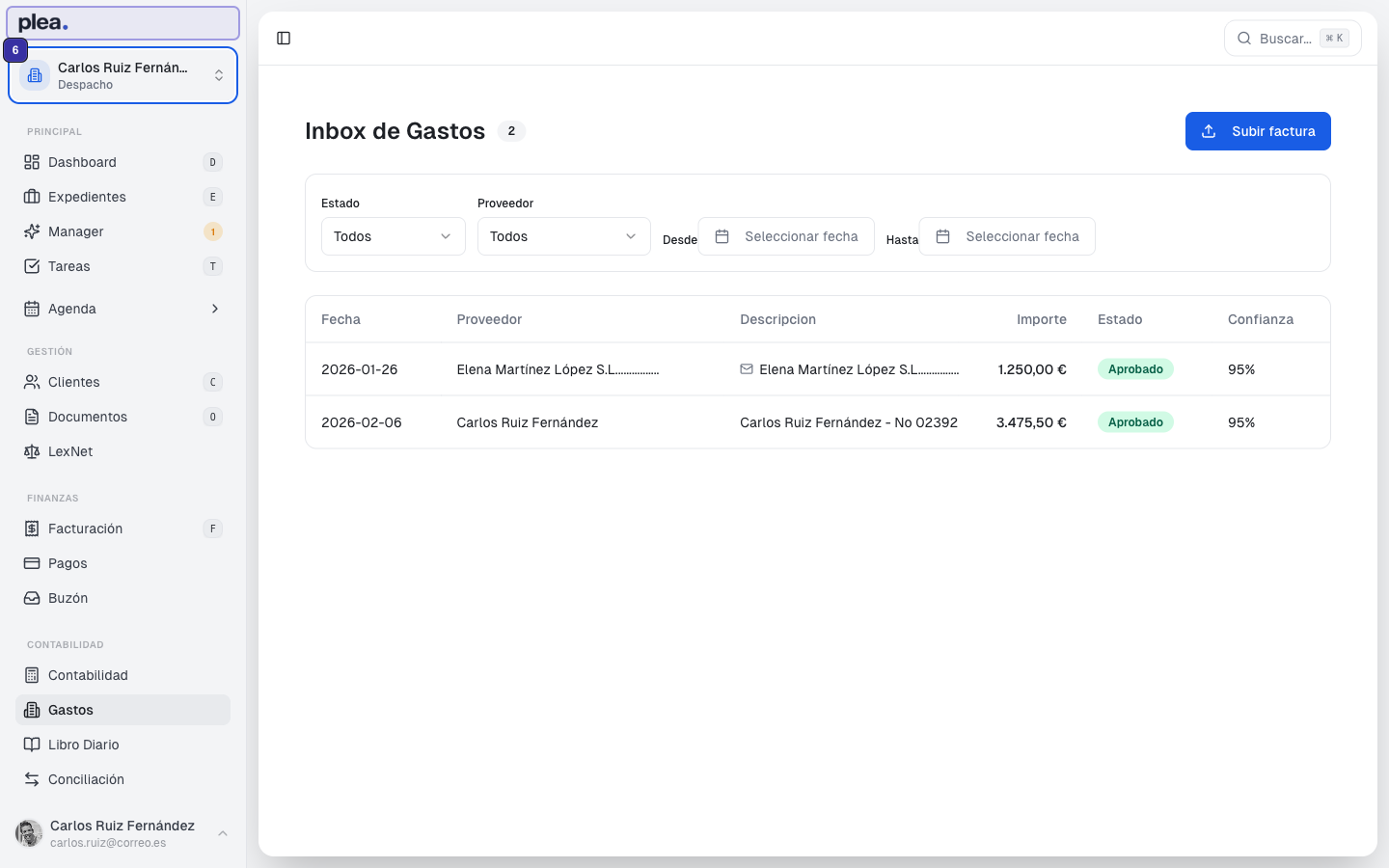This screenshot has width=1389, height=868.
Task: Expand the Agenda submenu chevron
Action: click(215, 309)
